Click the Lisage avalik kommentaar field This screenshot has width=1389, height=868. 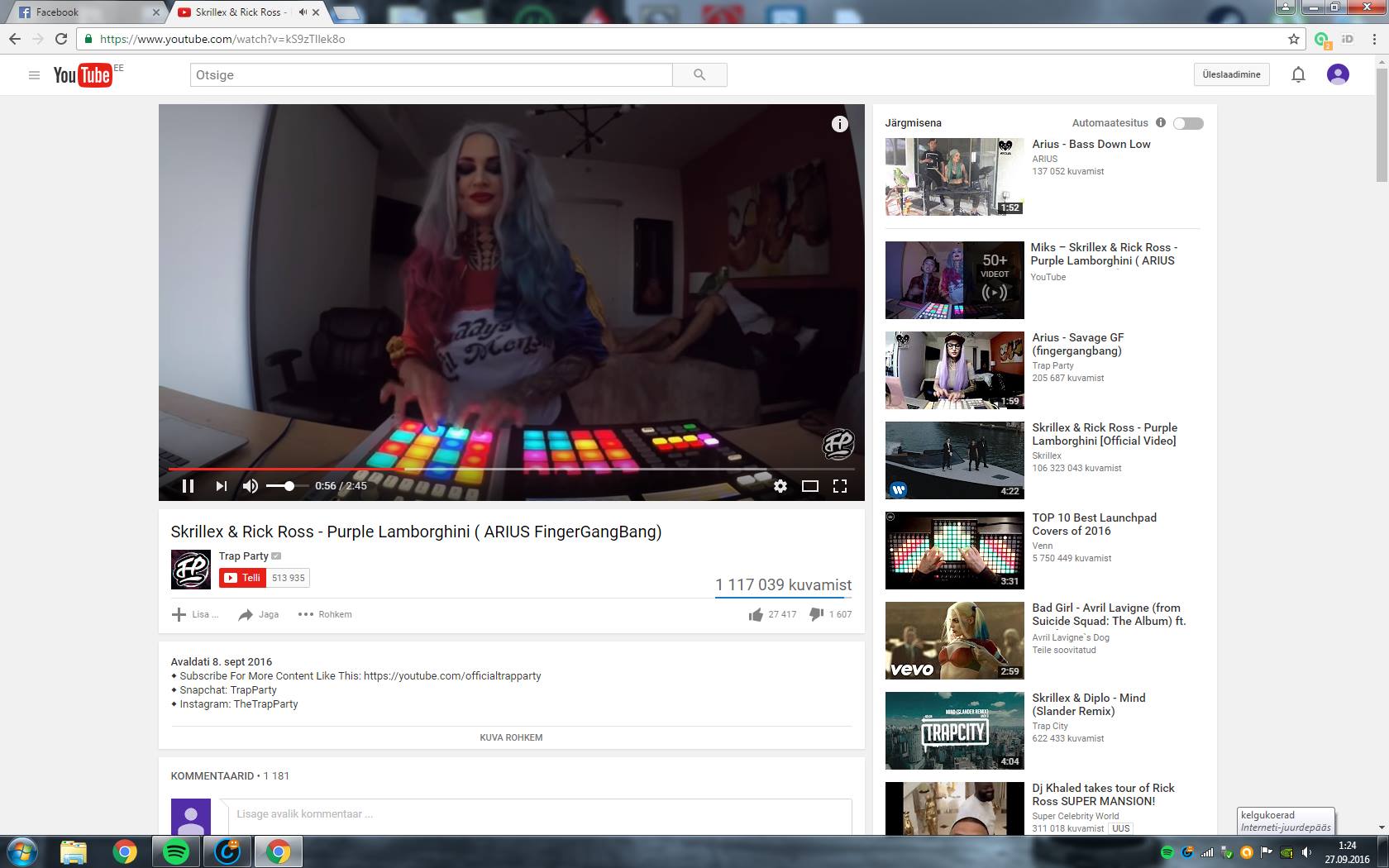tap(540, 814)
